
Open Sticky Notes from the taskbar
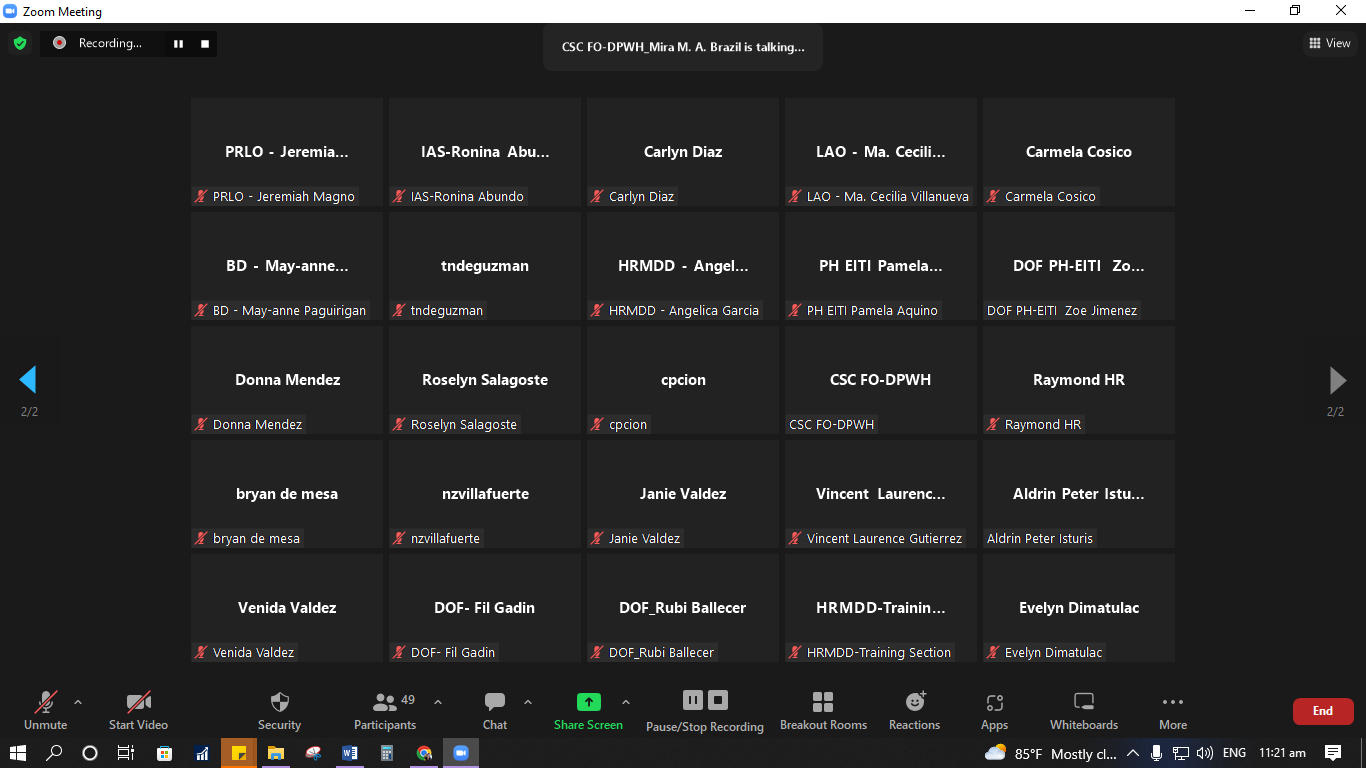coord(239,753)
